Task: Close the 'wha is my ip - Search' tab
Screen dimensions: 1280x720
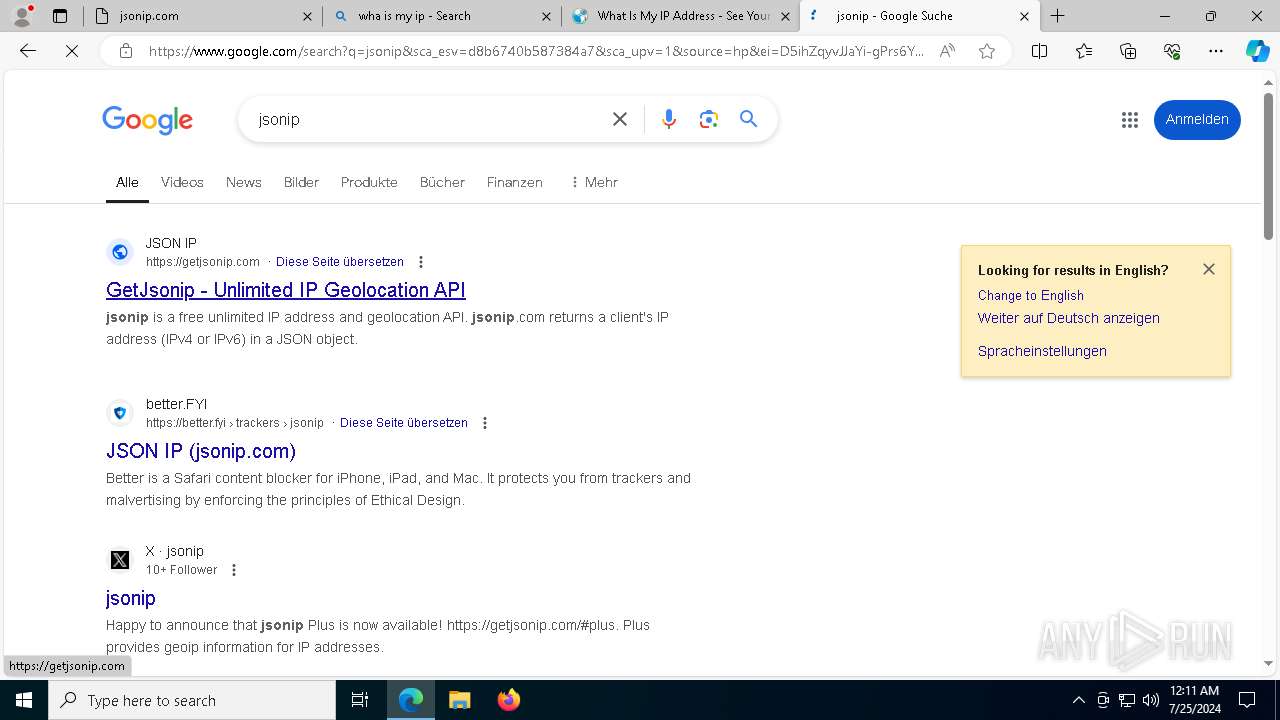Action: [x=546, y=16]
